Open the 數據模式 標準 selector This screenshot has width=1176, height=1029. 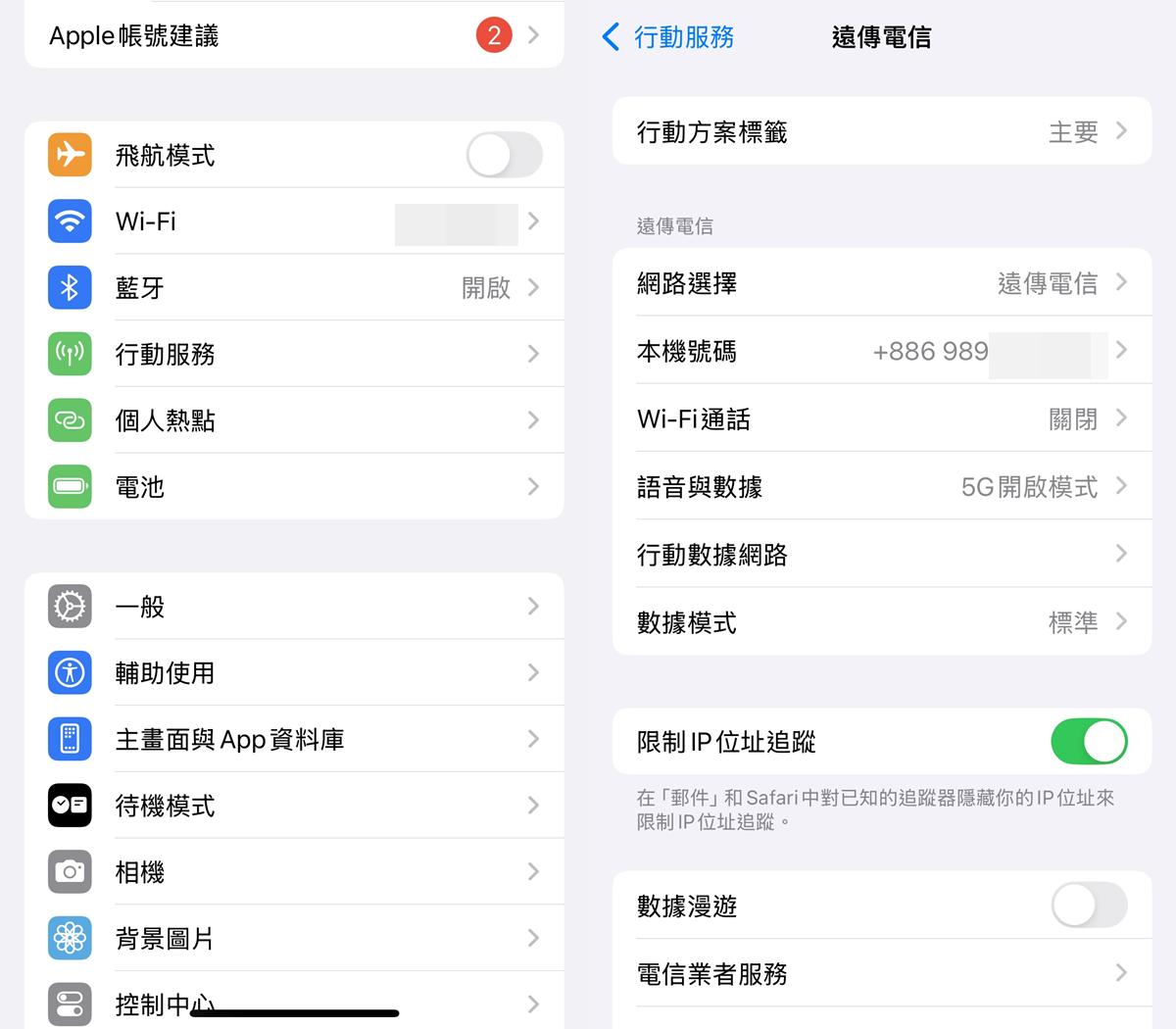882,622
